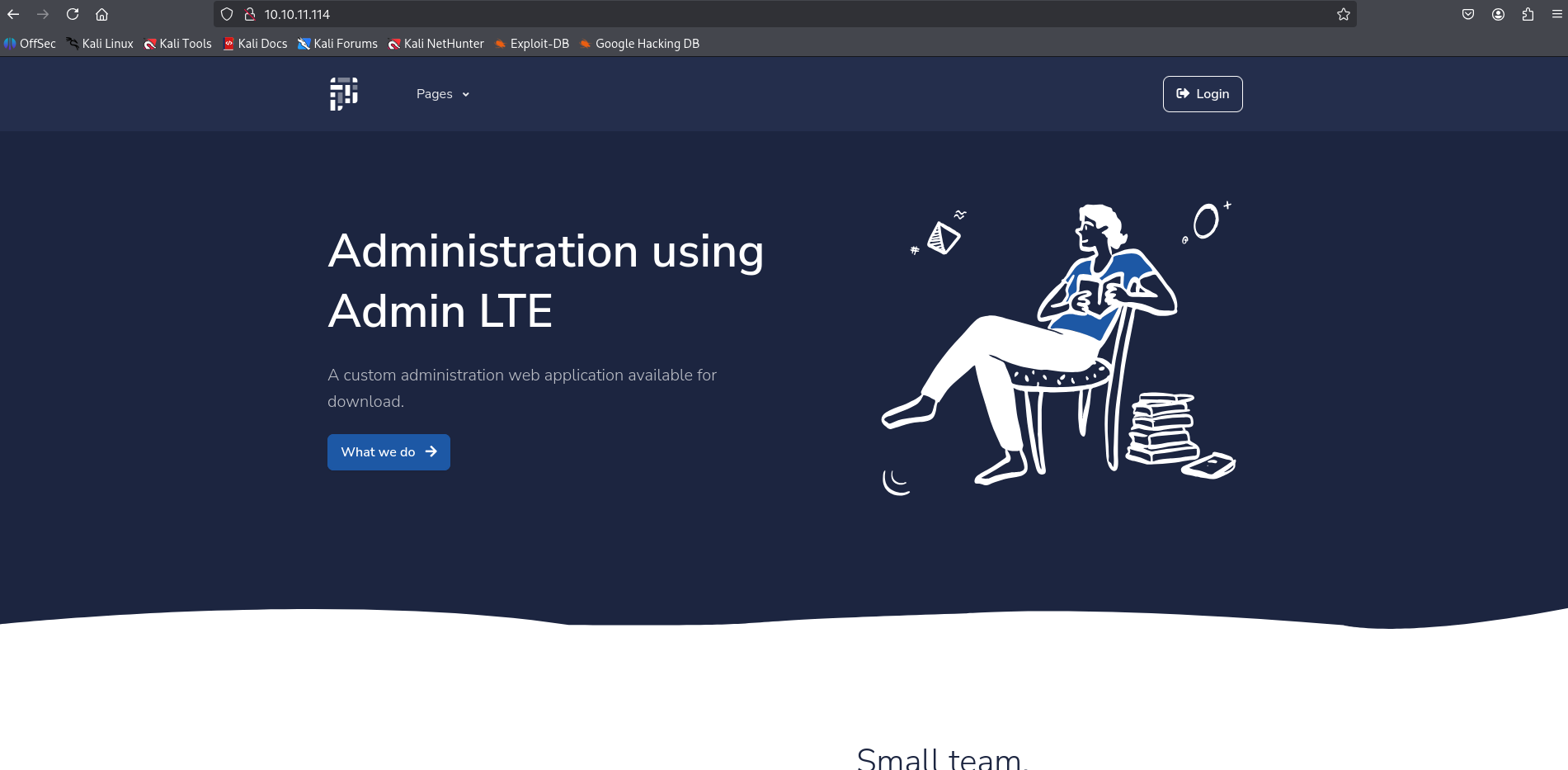Open the Exploit-DB bookmark
The height and width of the screenshot is (770, 1568).
[x=532, y=44]
